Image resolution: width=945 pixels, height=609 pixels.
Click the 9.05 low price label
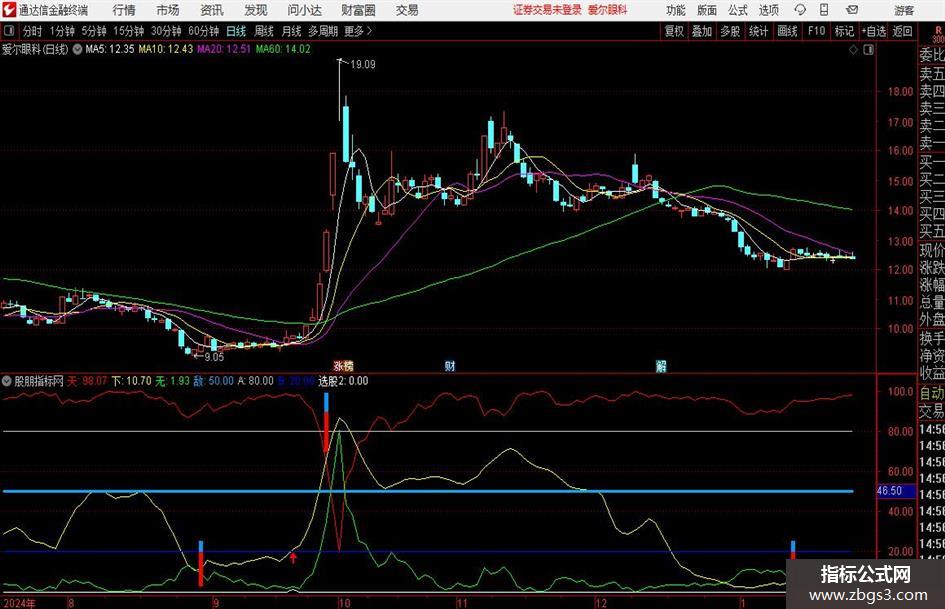[x=214, y=357]
